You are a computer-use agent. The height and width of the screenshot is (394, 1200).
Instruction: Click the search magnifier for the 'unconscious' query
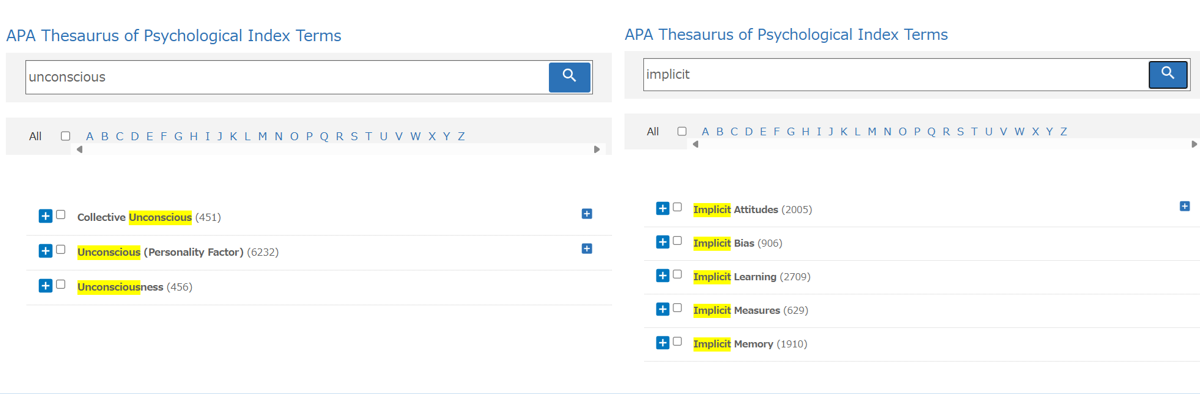point(569,77)
